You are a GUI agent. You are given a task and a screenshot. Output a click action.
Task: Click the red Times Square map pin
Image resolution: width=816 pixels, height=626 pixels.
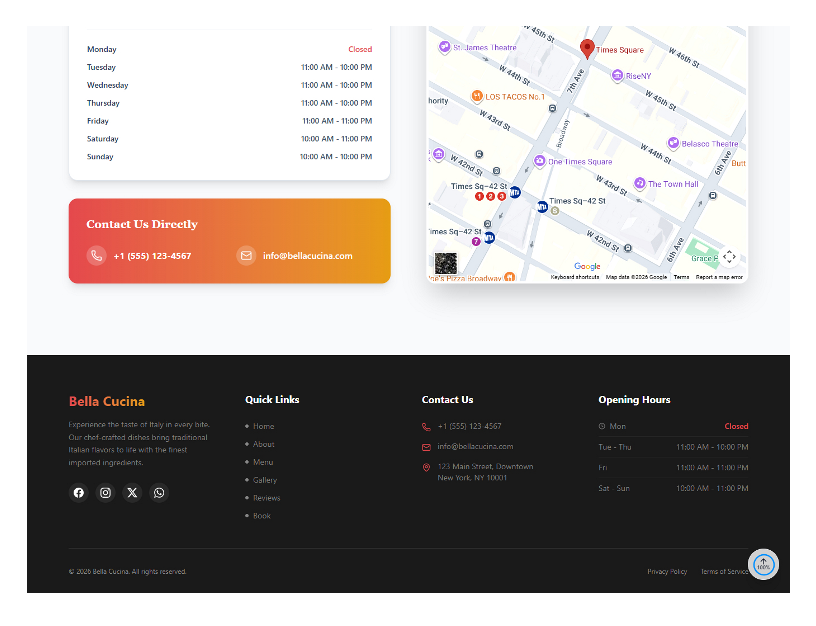[587, 49]
